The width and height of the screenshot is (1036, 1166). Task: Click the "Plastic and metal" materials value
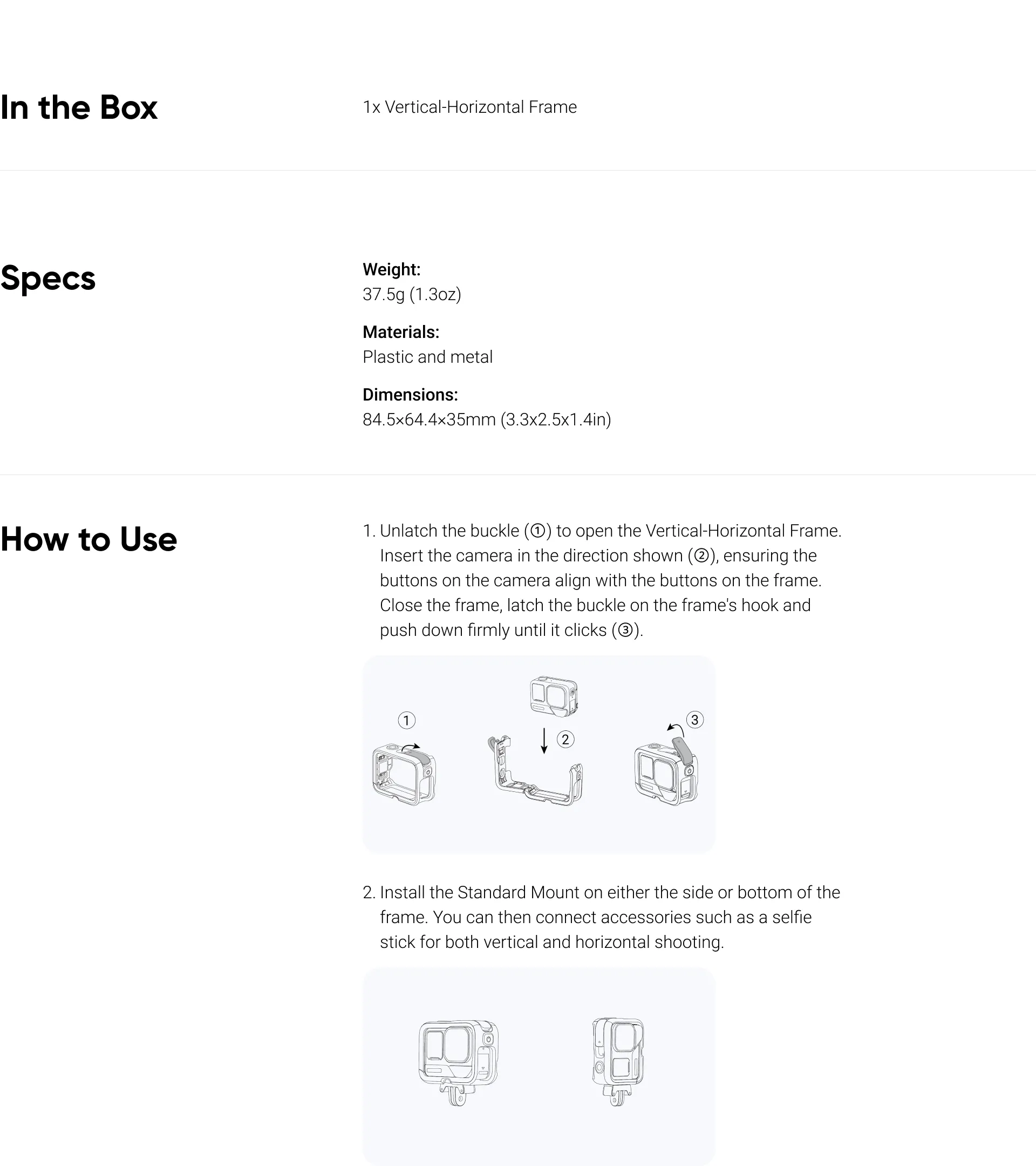[x=428, y=357]
